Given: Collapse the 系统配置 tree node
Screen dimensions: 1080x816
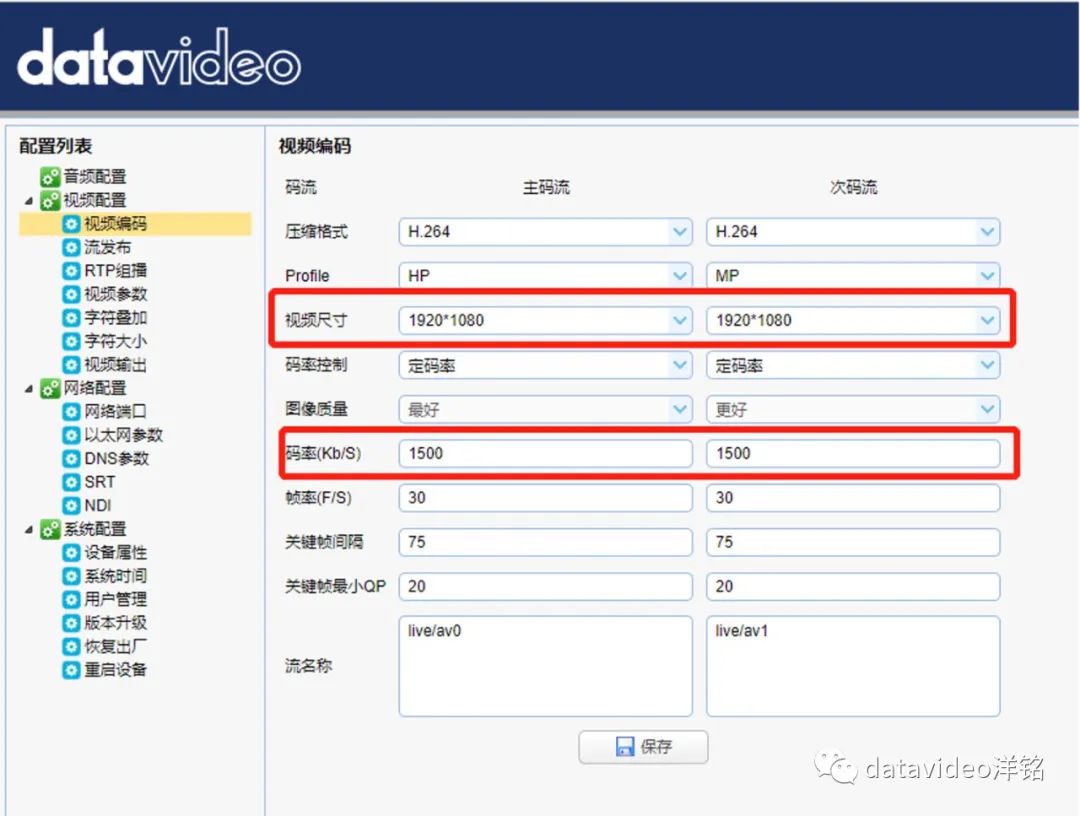Looking at the screenshot, I should (28, 530).
